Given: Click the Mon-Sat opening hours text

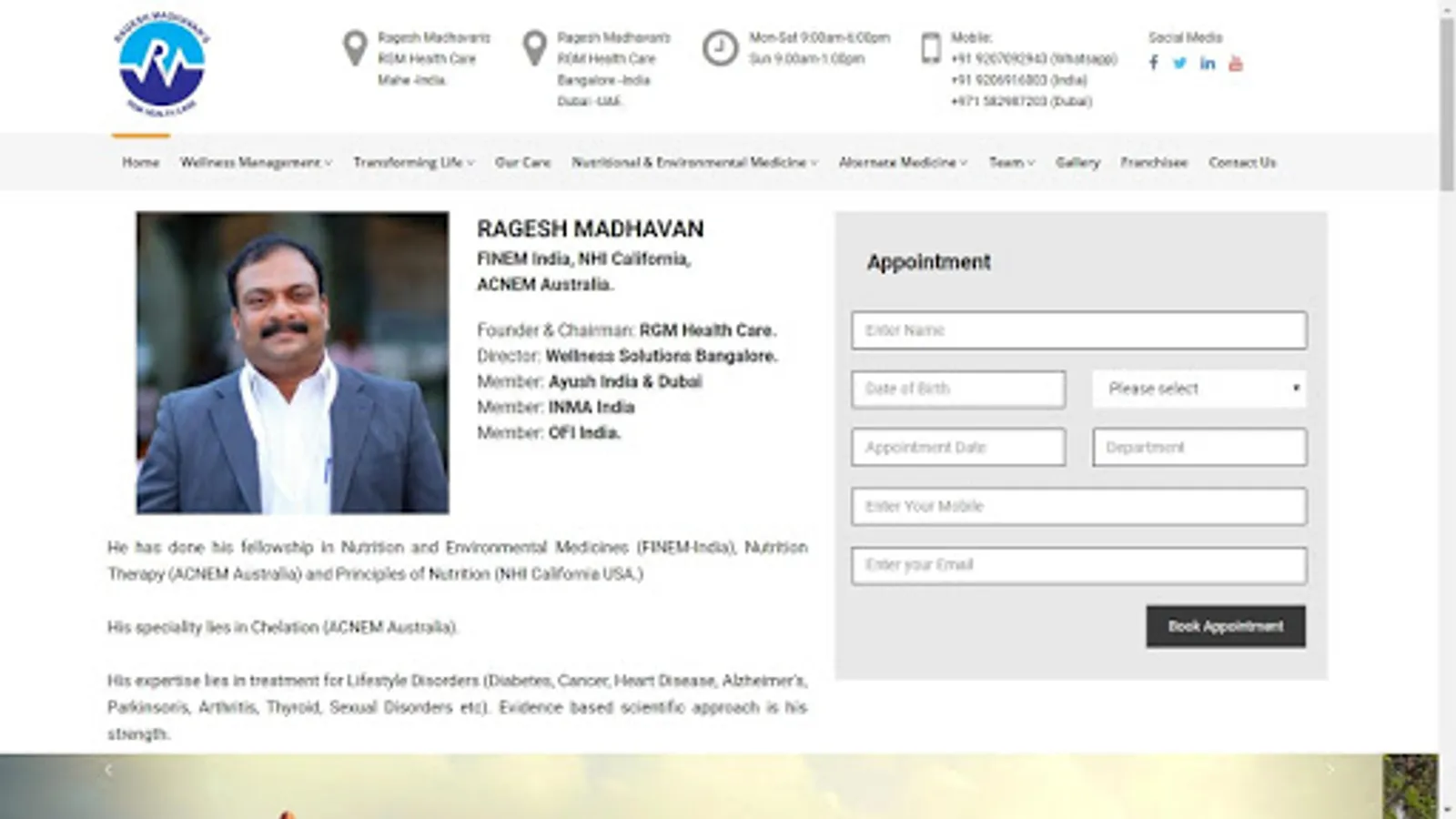Looking at the screenshot, I should [819, 37].
